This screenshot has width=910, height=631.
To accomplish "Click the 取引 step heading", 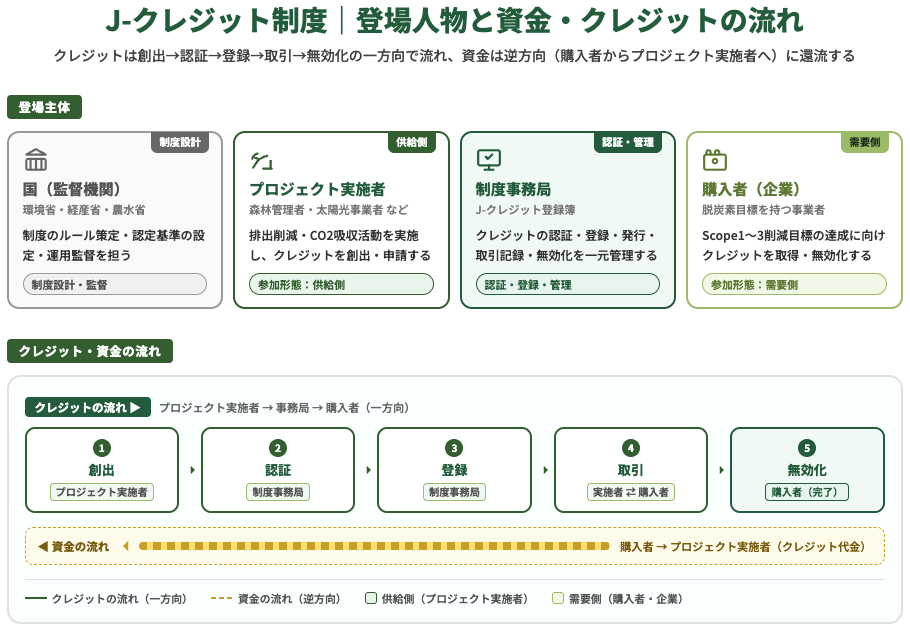I will (631, 470).
